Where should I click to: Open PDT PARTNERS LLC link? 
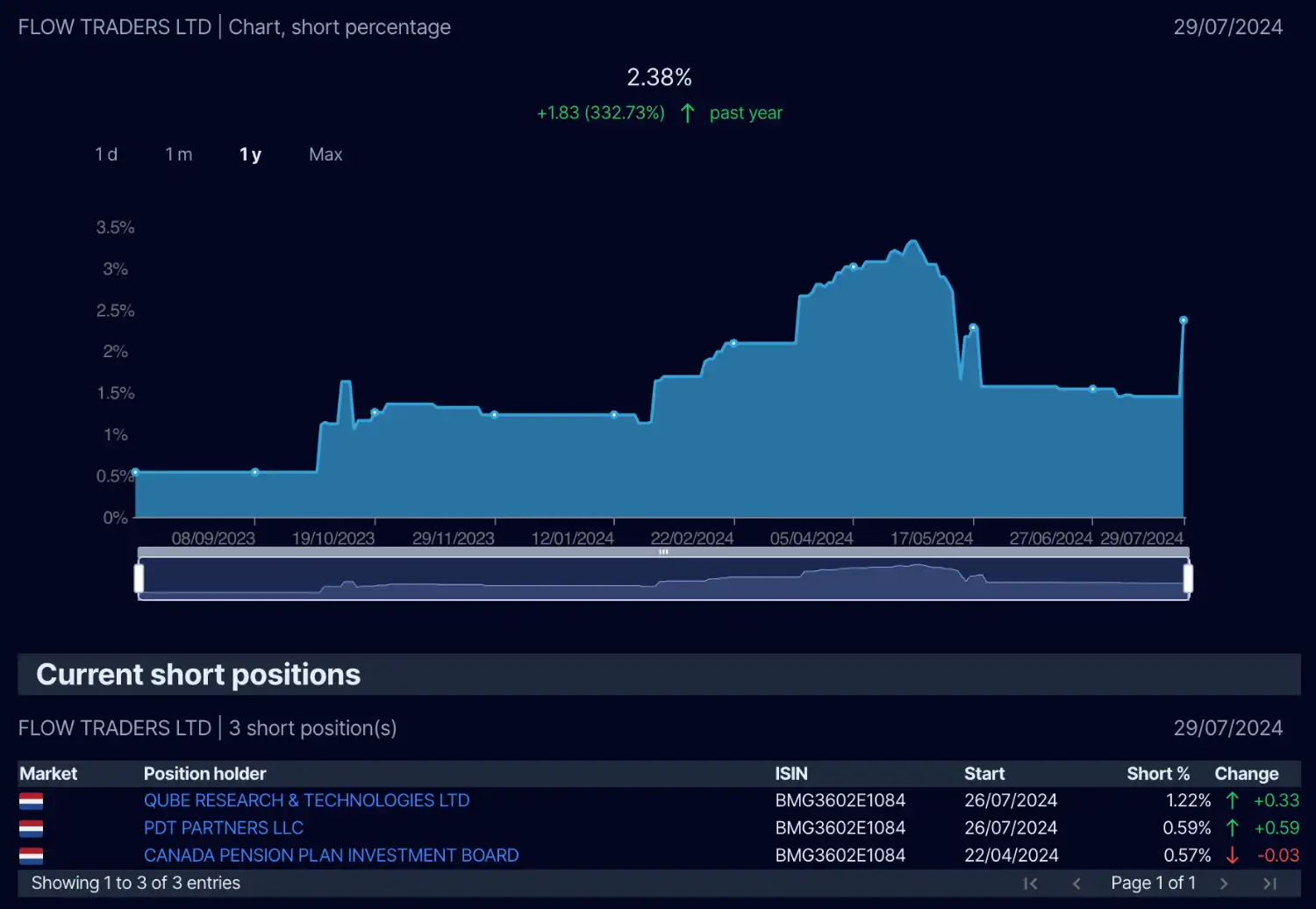[x=224, y=827]
